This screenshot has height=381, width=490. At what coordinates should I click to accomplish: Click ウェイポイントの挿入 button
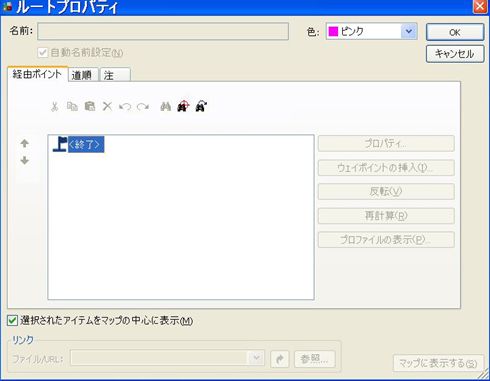[386, 168]
